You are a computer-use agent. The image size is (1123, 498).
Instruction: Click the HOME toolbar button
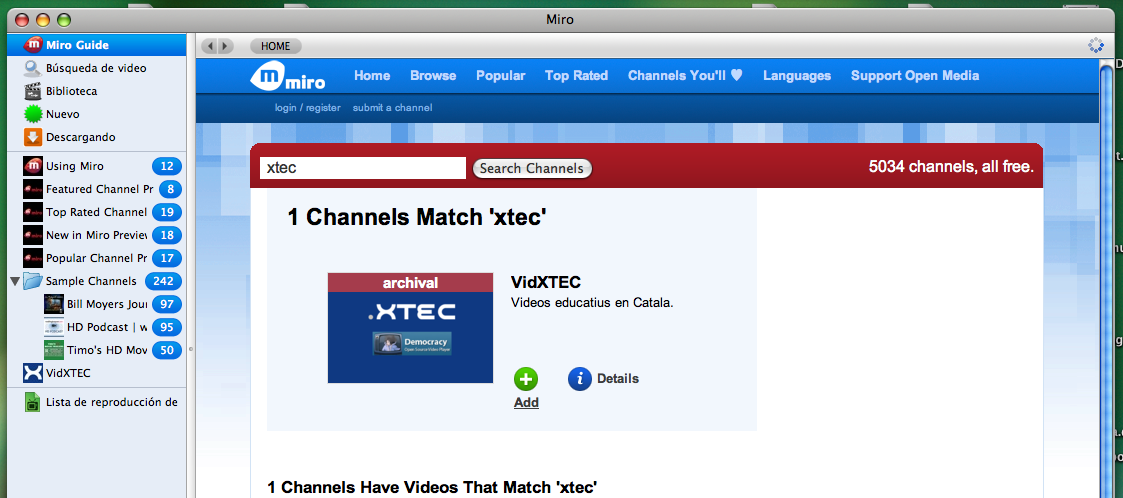pyautogui.click(x=276, y=46)
